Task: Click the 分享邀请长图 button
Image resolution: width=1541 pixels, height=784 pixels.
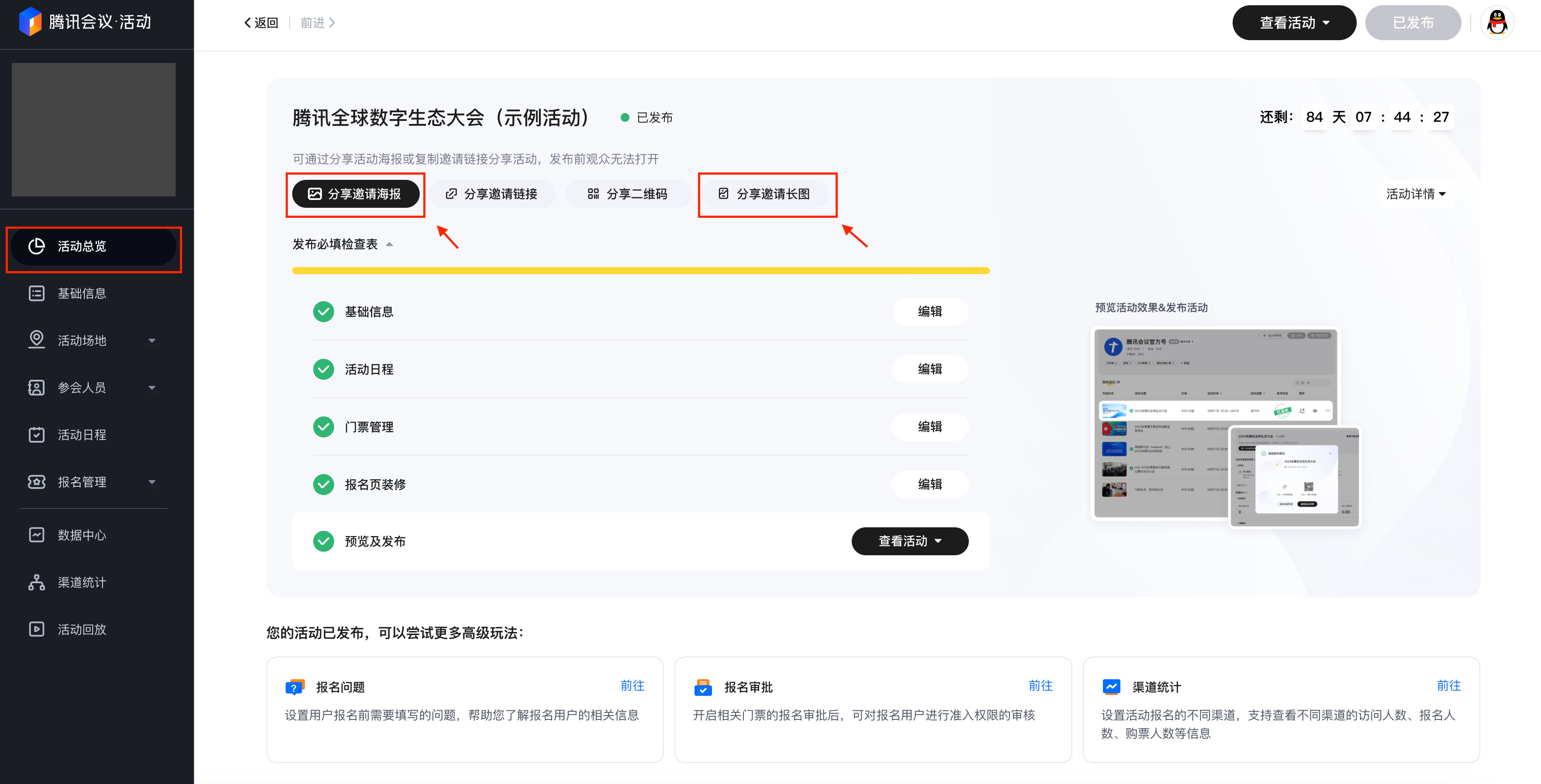Action: pyautogui.click(x=764, y=194)
